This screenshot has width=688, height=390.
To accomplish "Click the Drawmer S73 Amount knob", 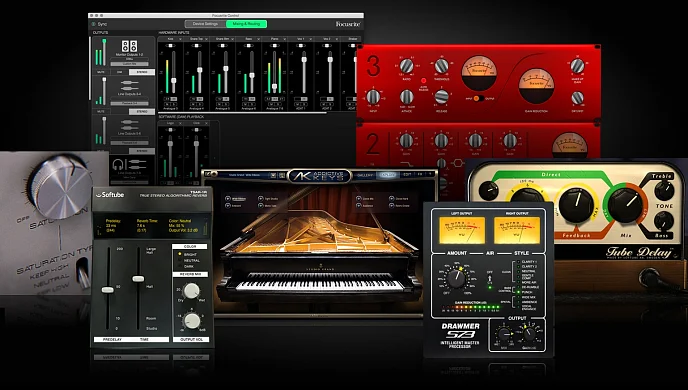I will coord(456,278).
